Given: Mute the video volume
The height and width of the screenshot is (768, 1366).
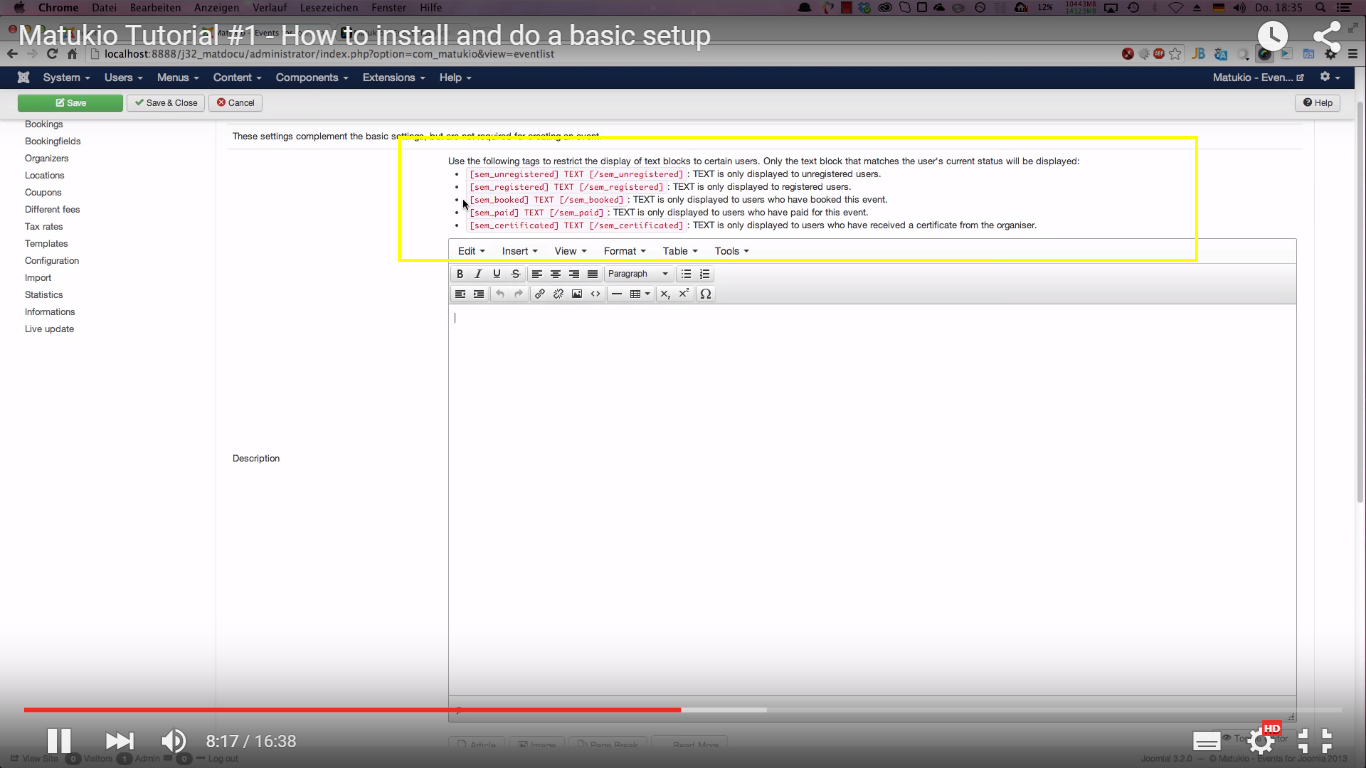Looking at the screenshot, I should click(x=174, y=741).
